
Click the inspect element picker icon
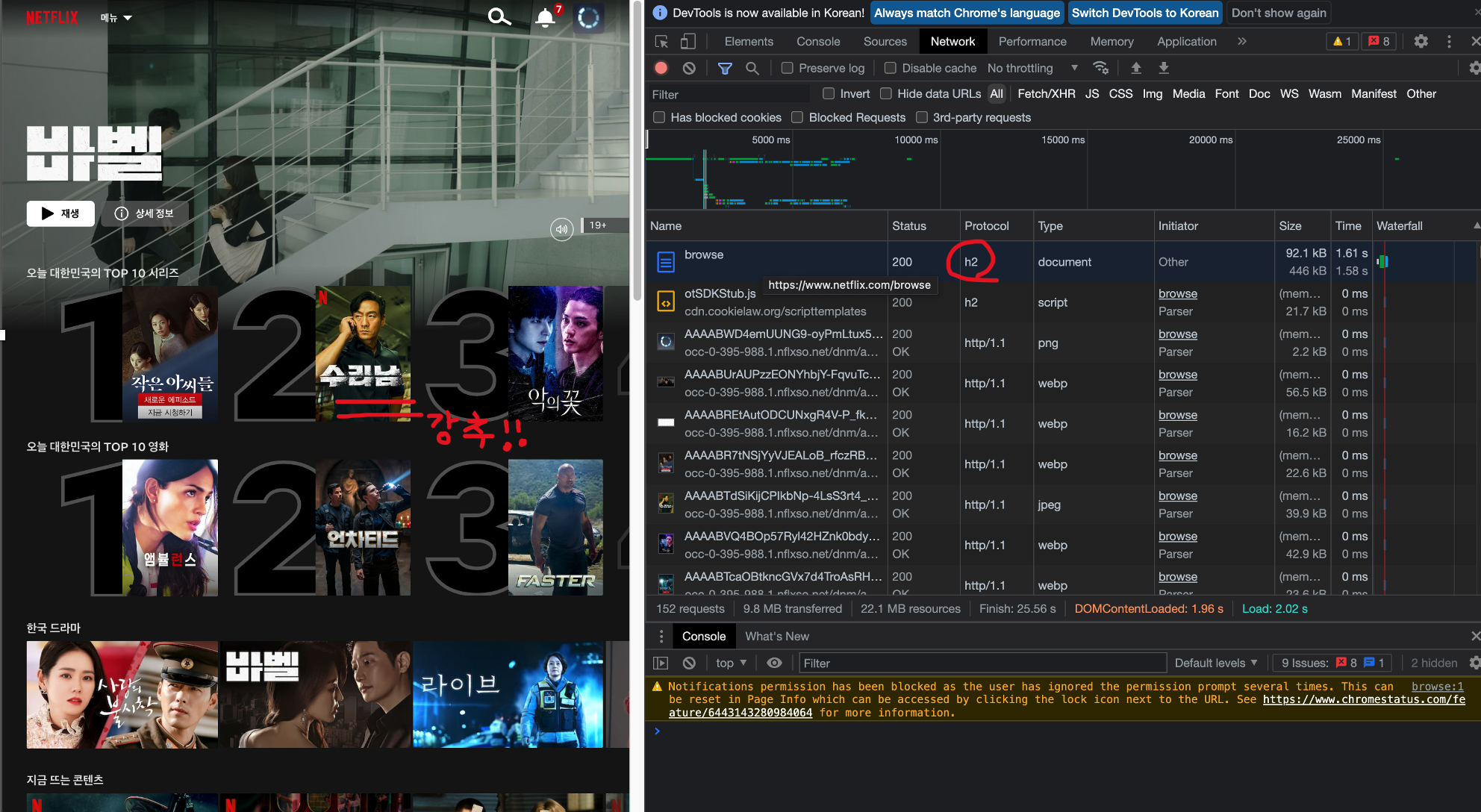click(661, 42)
